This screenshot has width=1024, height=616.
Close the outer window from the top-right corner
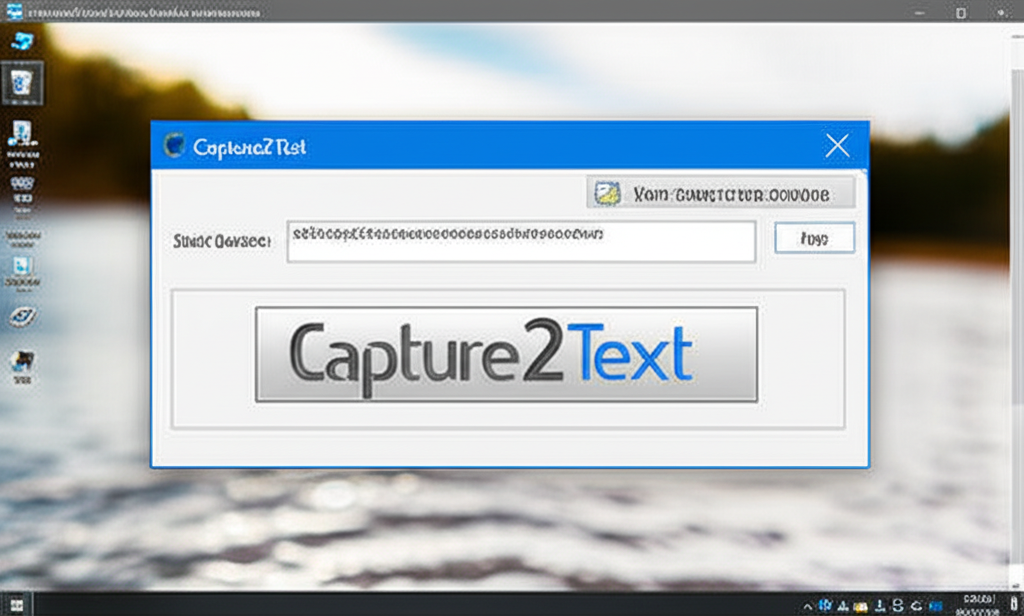pos(1003,12)
